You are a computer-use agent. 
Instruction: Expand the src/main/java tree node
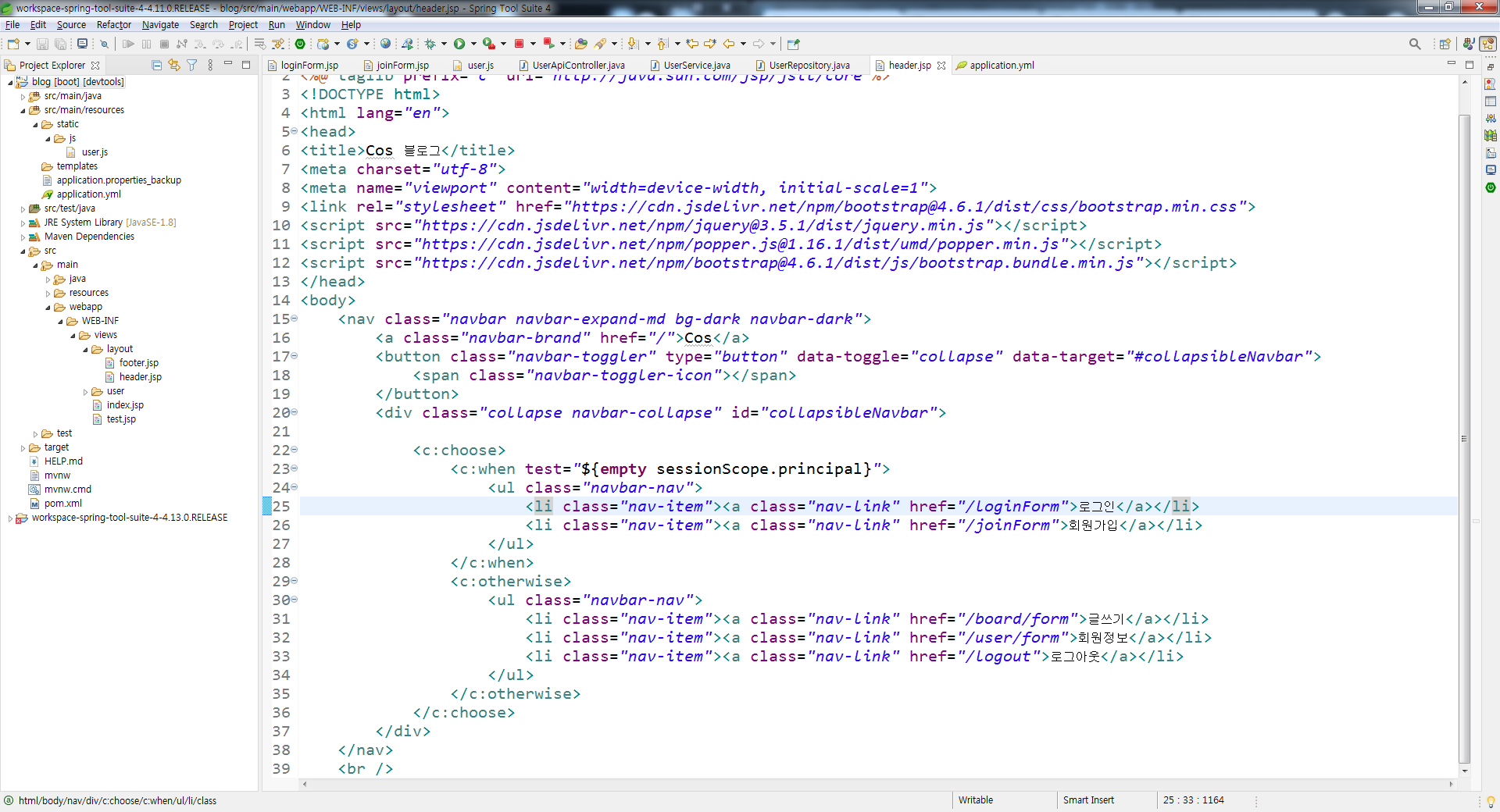23,97
